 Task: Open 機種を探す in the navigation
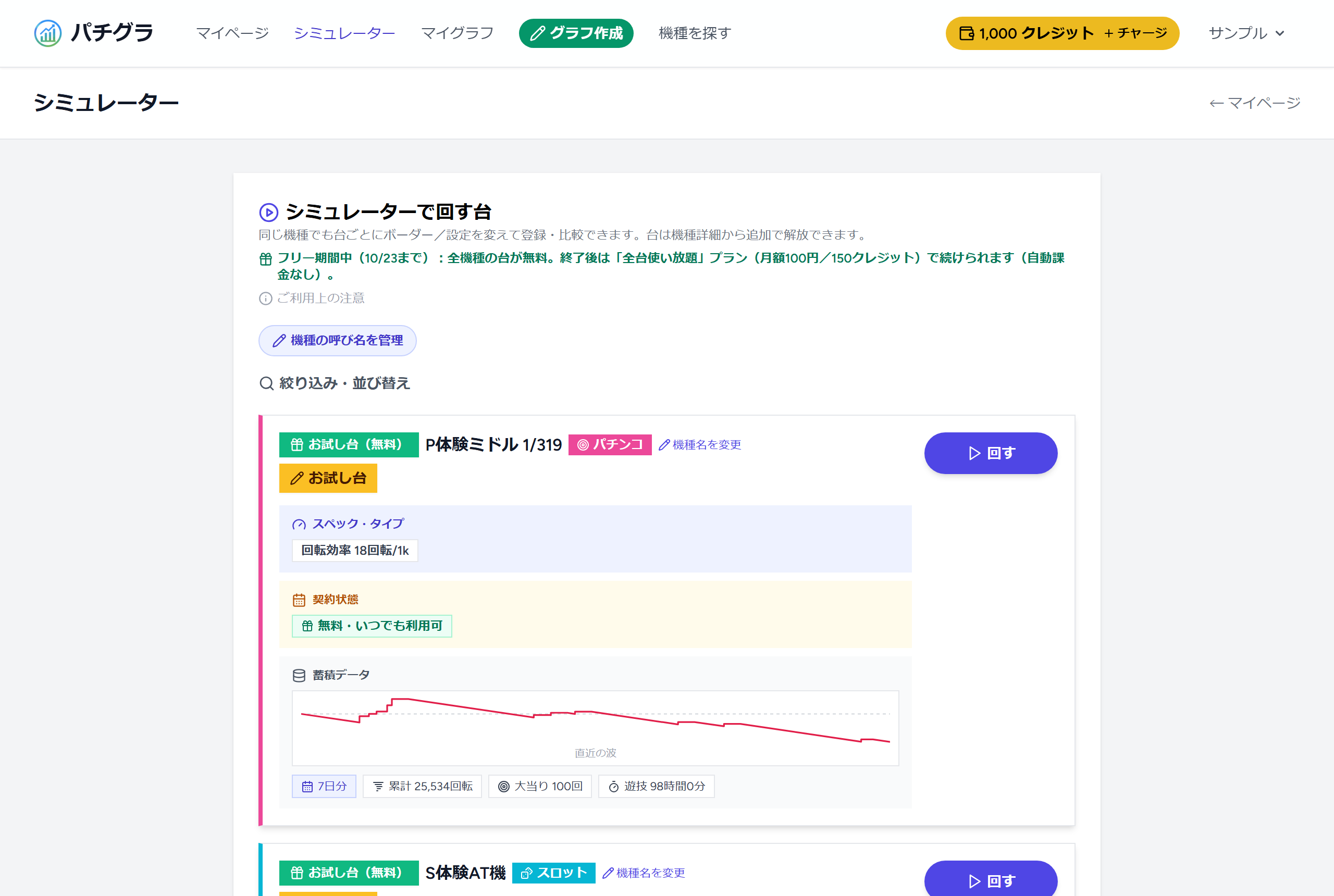coord(695,33)
